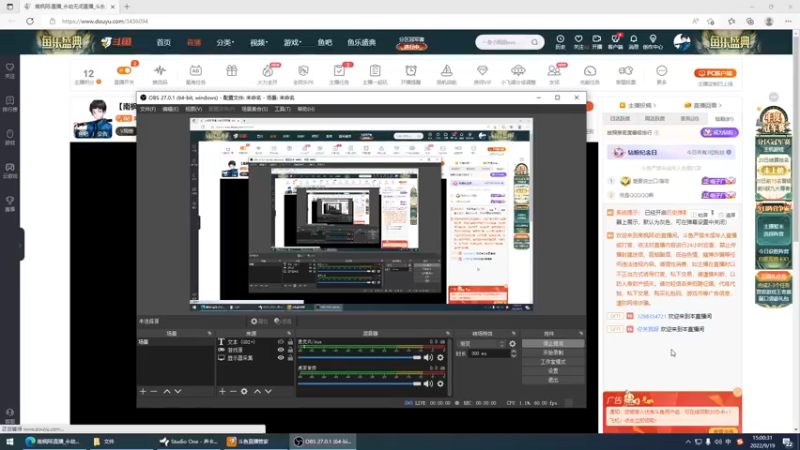Click the 开始录制 button in OBS
The image size is (800, 450).
coord(553,353)
